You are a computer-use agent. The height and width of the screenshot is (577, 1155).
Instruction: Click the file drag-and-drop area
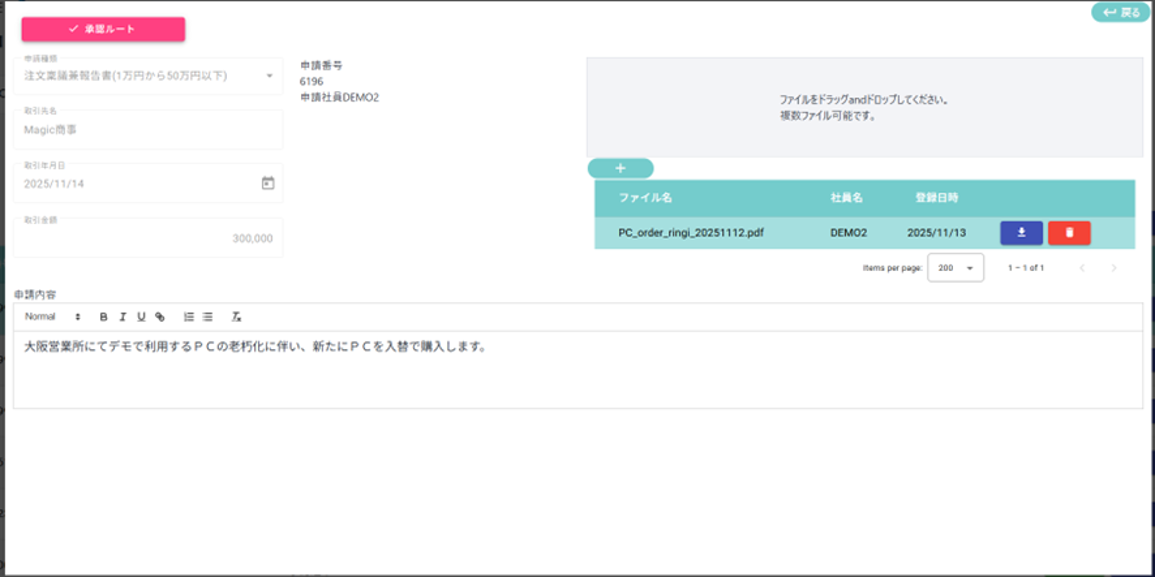[864, 107]
